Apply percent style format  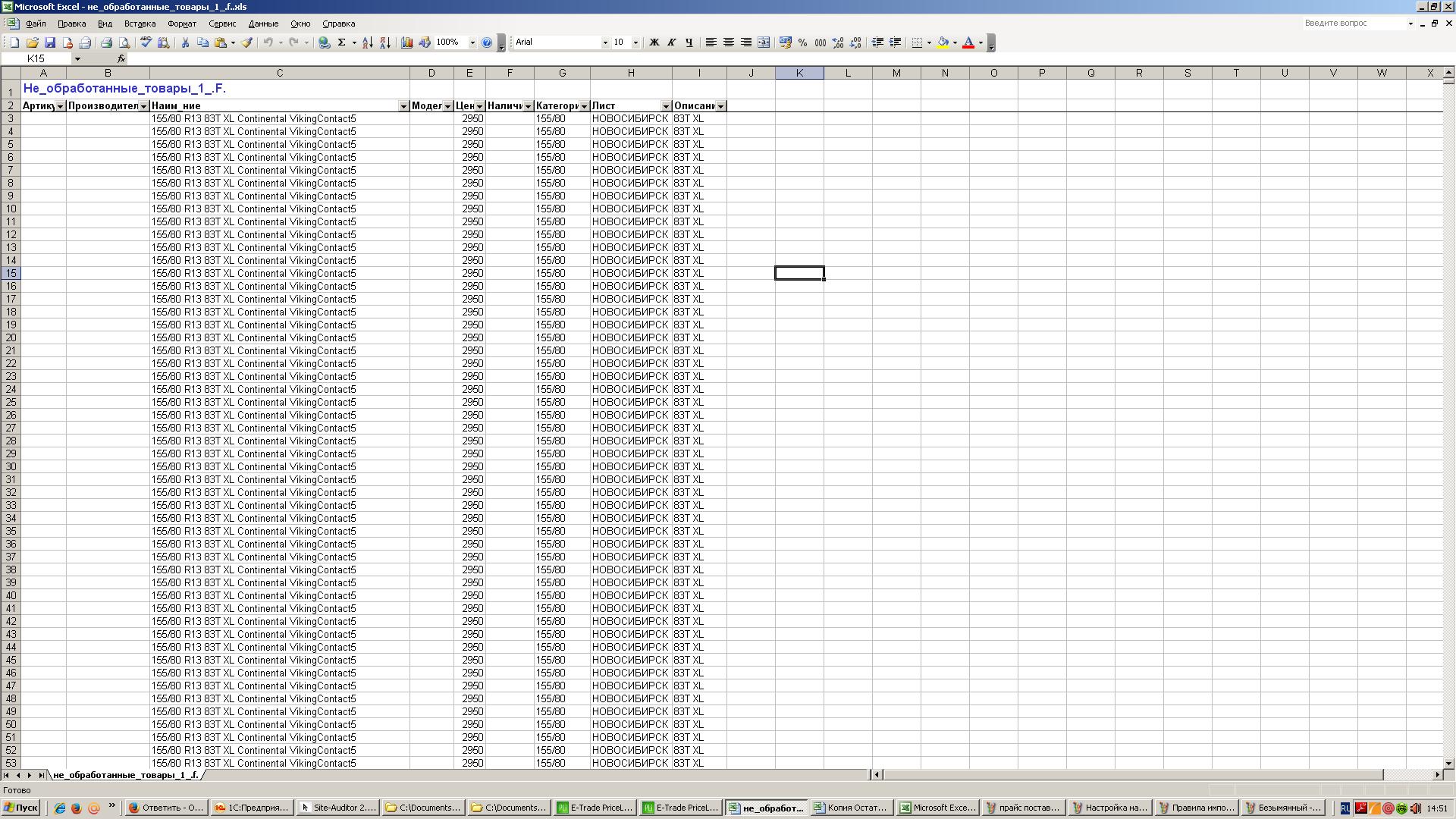click(x=802, y=42)
